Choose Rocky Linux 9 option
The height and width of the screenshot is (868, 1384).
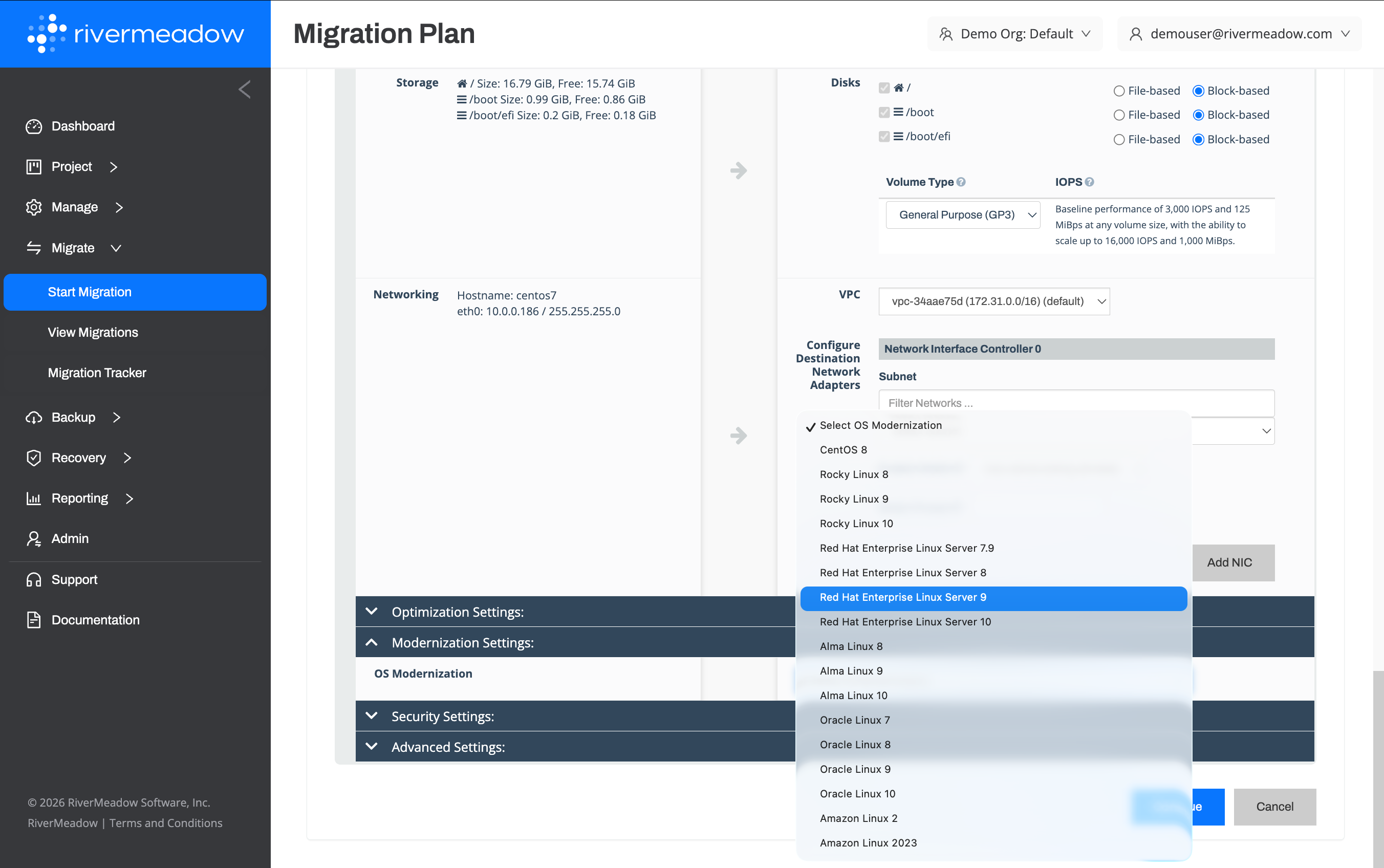click(854, 499)
